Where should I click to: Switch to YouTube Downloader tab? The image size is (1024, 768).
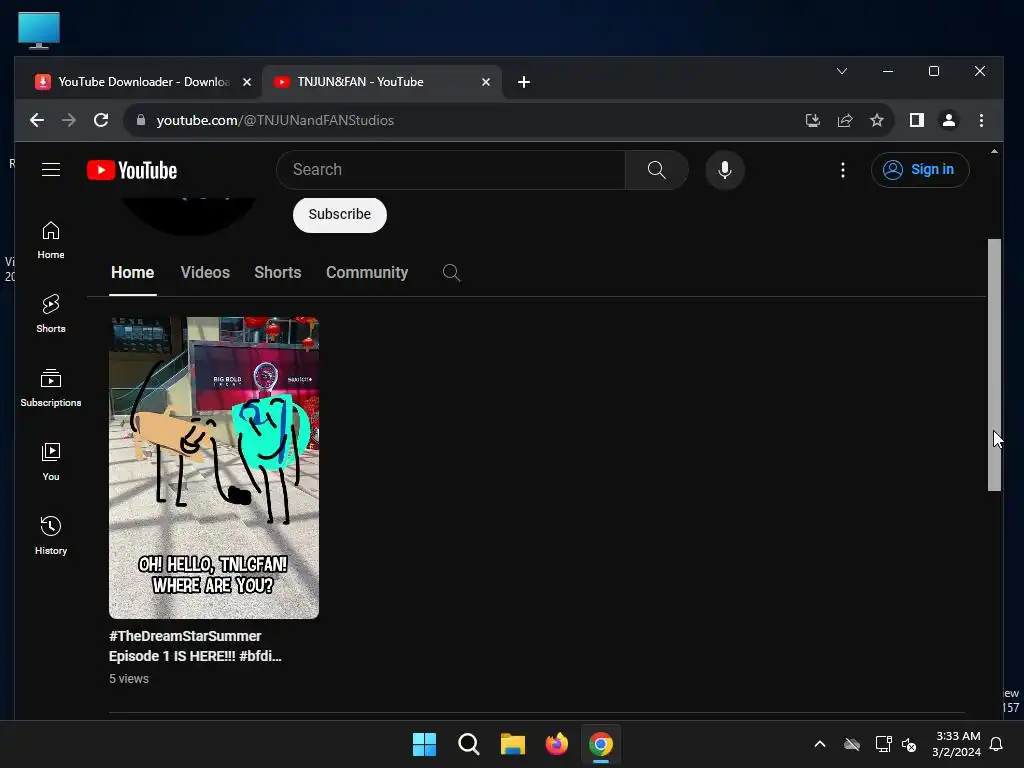132,82
